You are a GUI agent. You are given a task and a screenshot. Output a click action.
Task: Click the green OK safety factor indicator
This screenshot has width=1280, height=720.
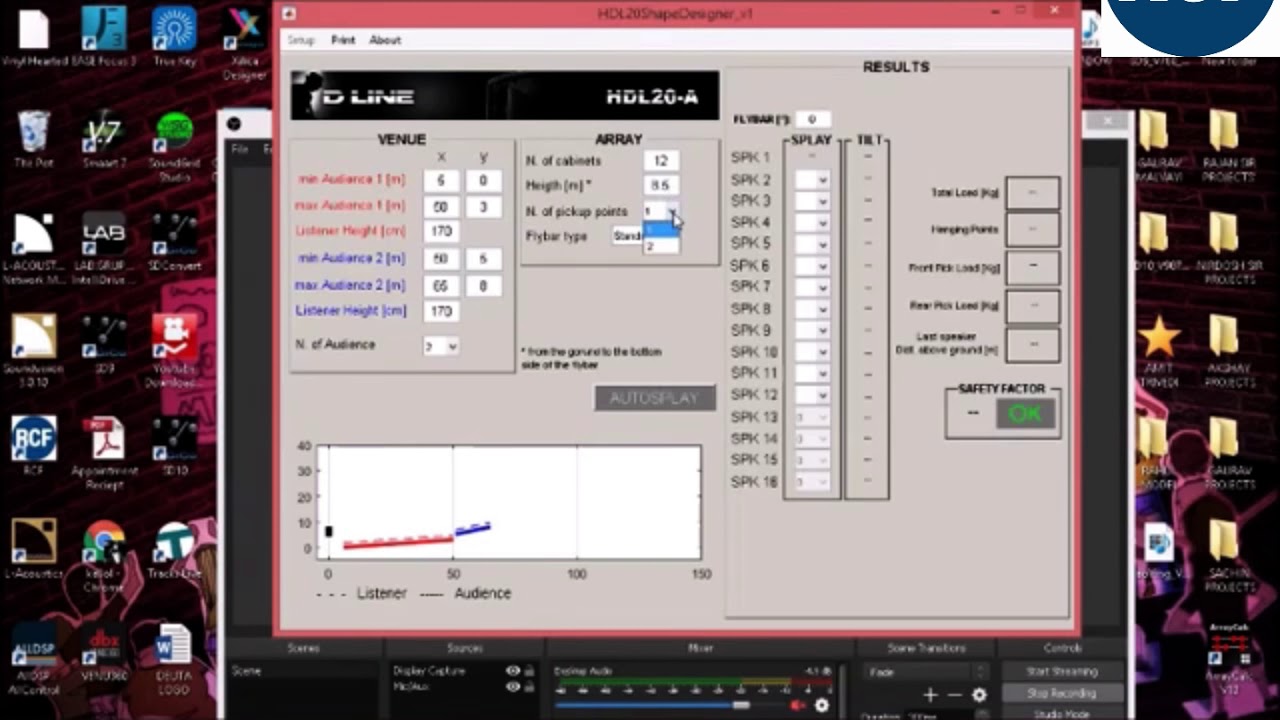tap(1026, 414)
